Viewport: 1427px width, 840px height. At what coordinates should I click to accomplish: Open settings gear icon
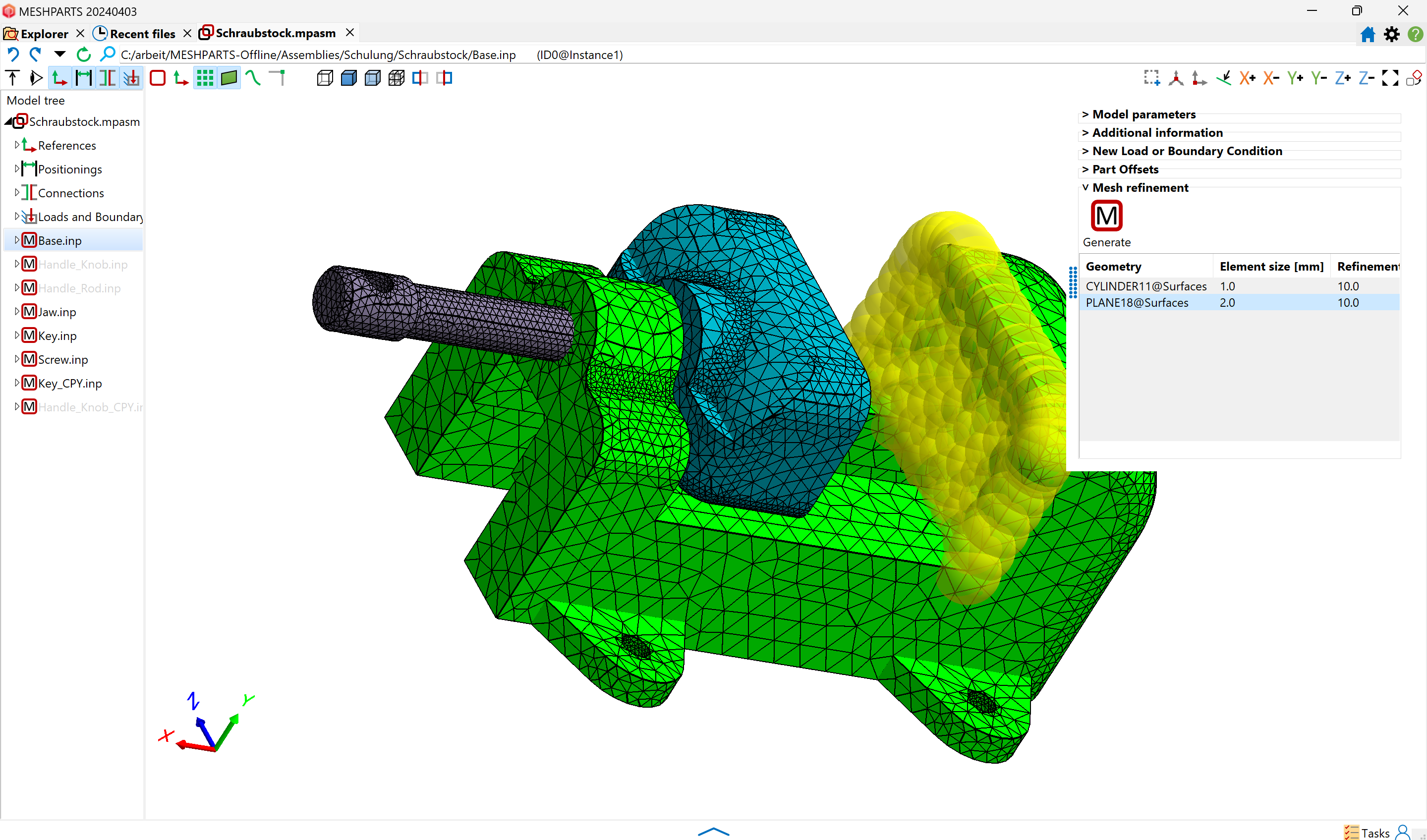pos(1391,34)
